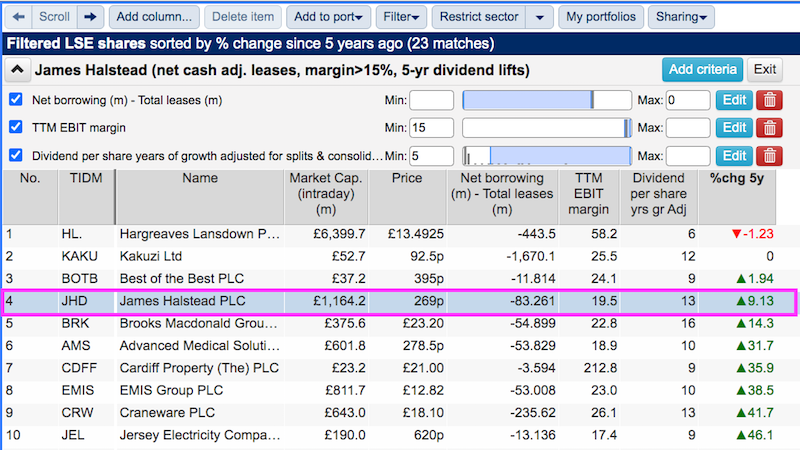Click the £1,164.2 market cap value
The image size is (800, 450).
click(x=339, y=301)
